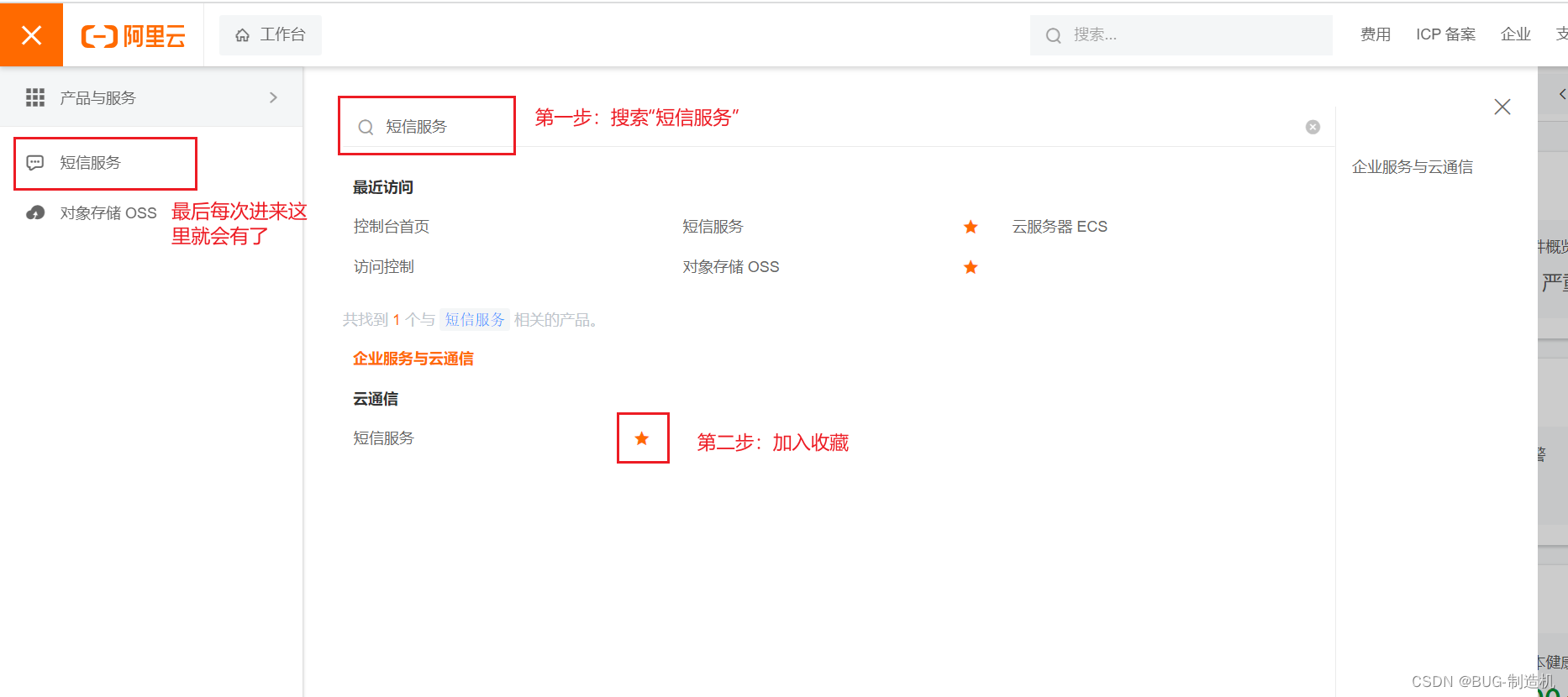This screenshot has height=697, width=1568.
Task: Select the 企业服务与云通信 category on the right
Action: tap(1412, 167)
